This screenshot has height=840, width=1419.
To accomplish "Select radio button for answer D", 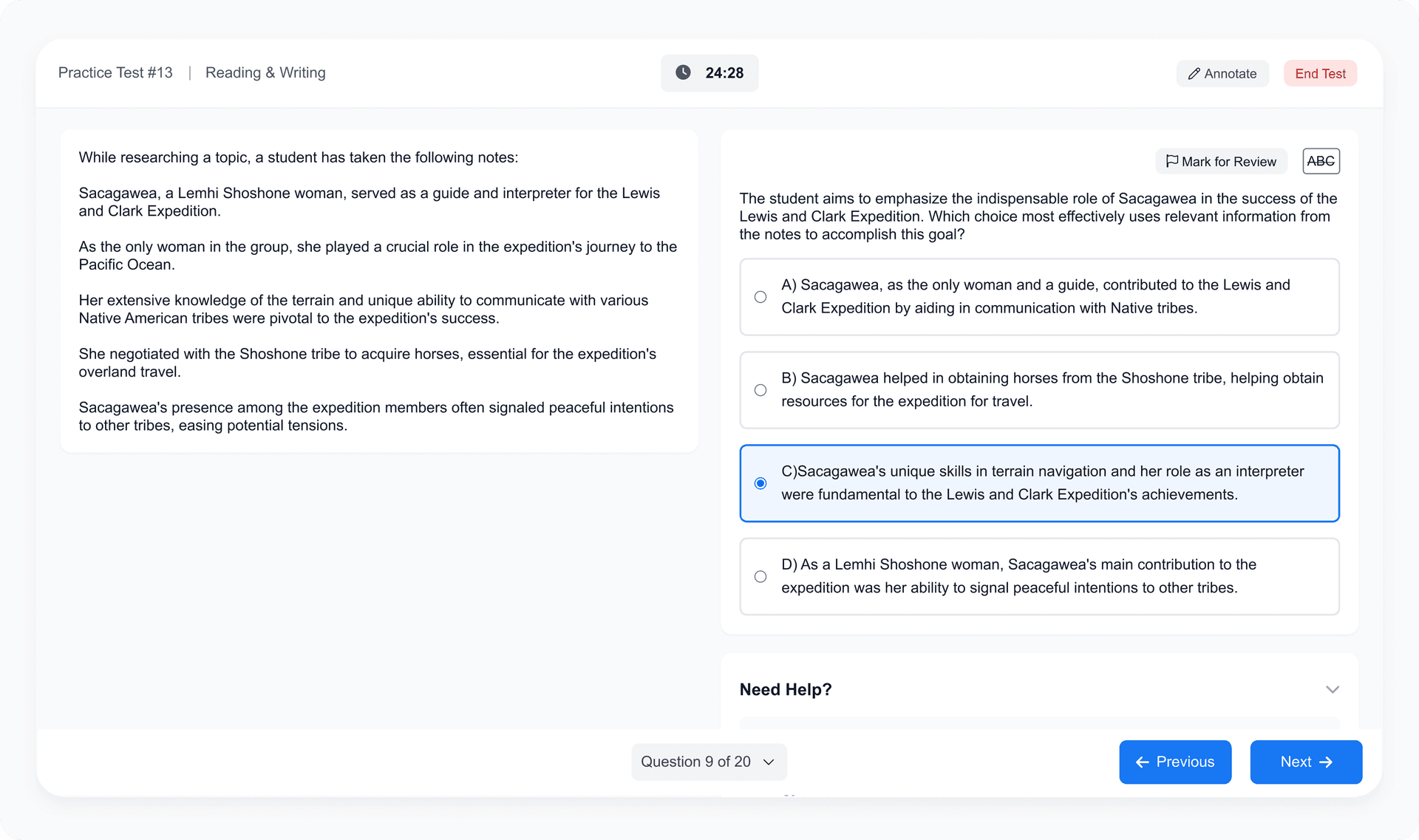I will (x=760, y=576).
